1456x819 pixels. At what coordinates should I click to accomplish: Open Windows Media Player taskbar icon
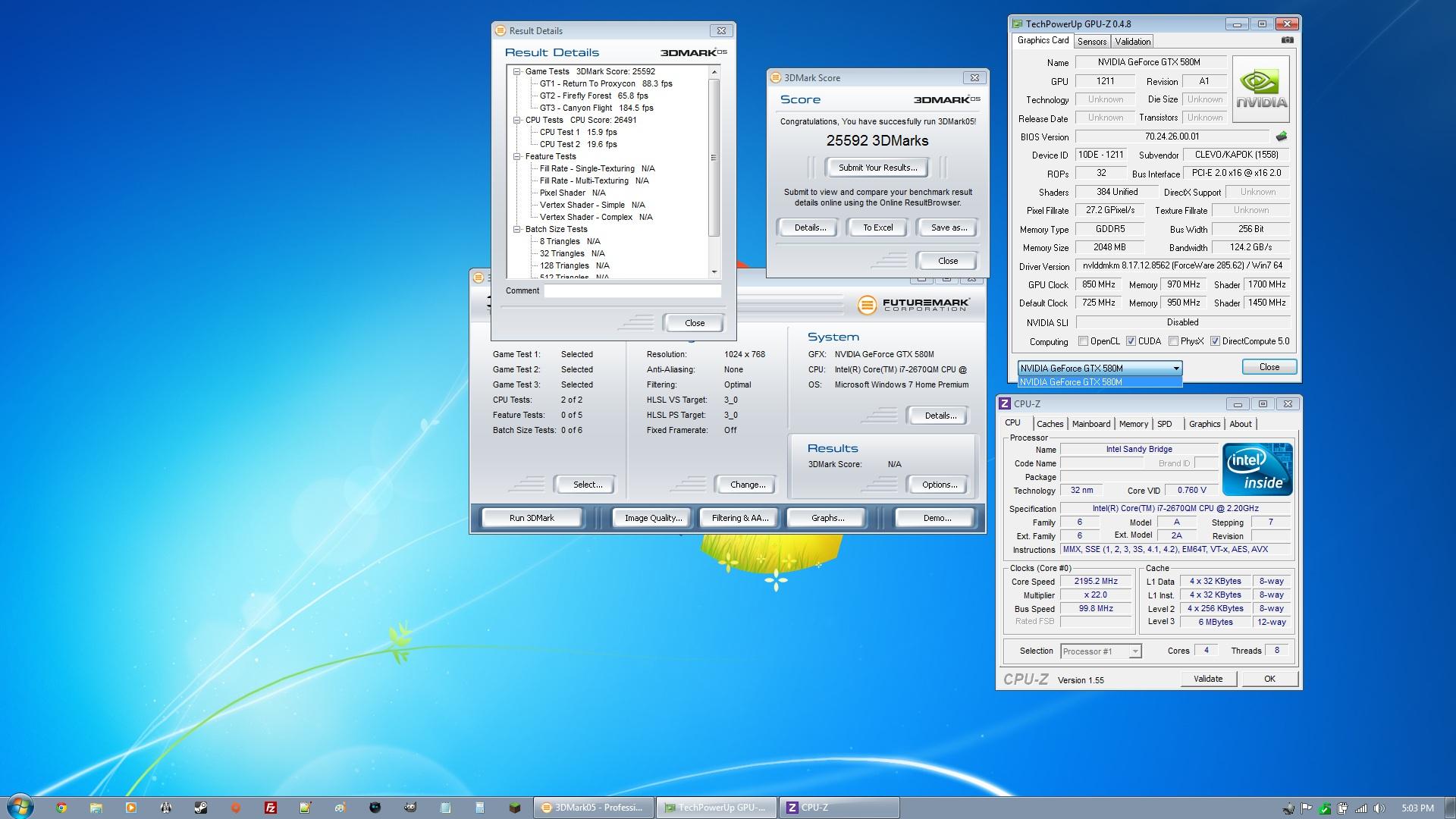coord(131,808)
